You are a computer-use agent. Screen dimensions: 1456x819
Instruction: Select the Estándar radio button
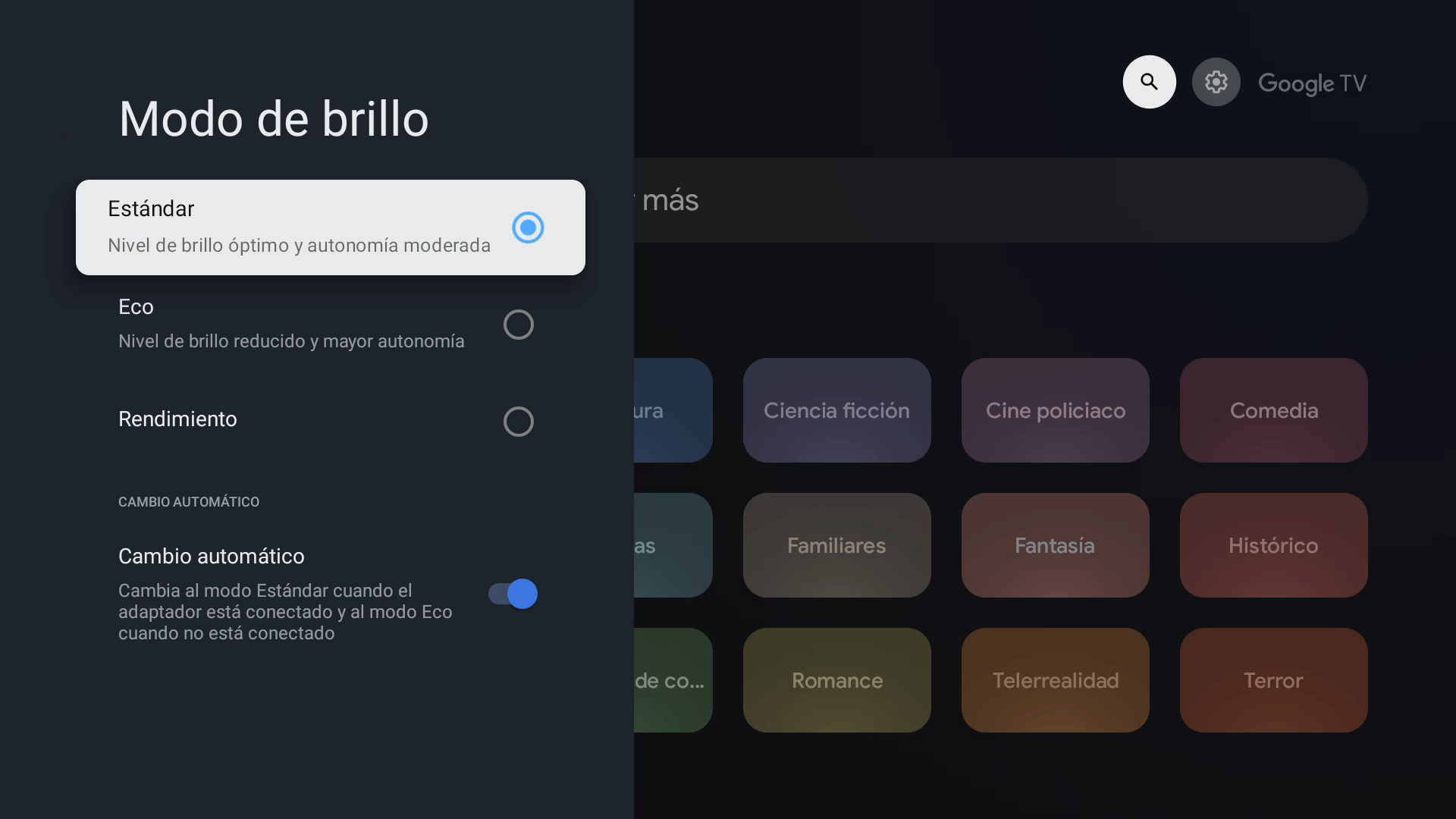pos(528,227)
